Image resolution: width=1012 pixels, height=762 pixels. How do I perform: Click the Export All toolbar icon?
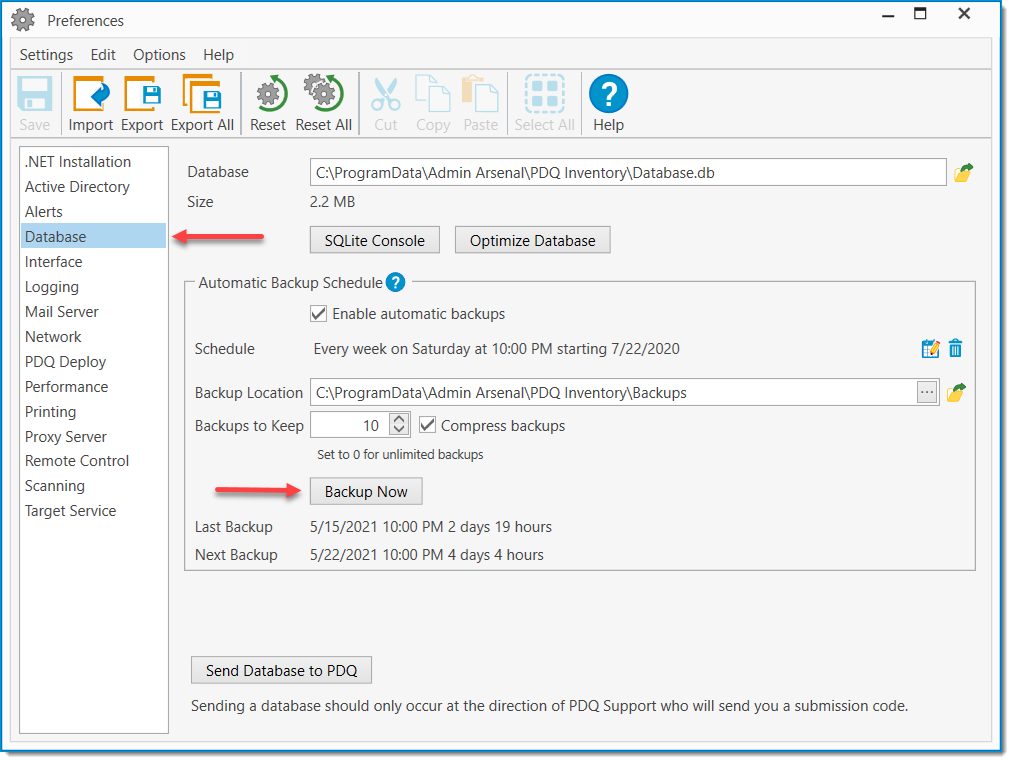click(202, 103)
